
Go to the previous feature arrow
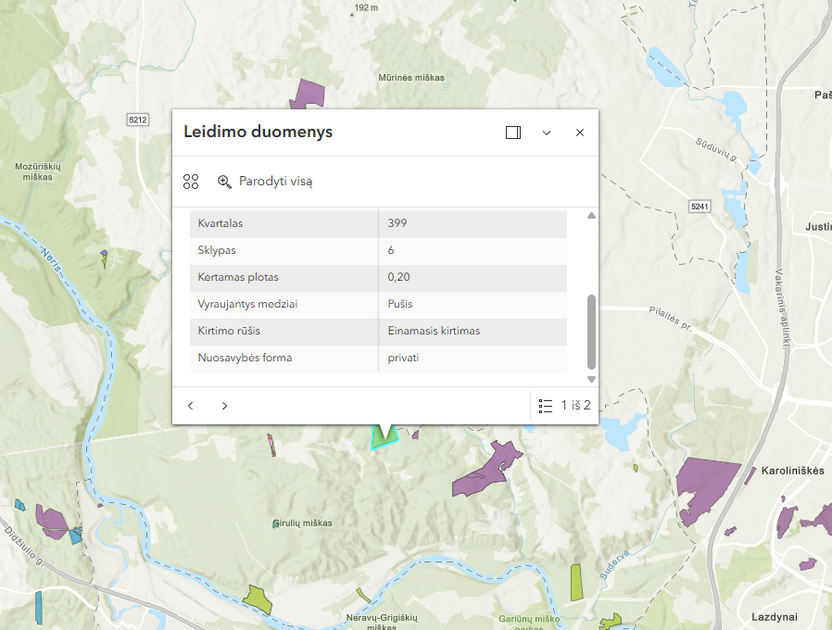191,406
